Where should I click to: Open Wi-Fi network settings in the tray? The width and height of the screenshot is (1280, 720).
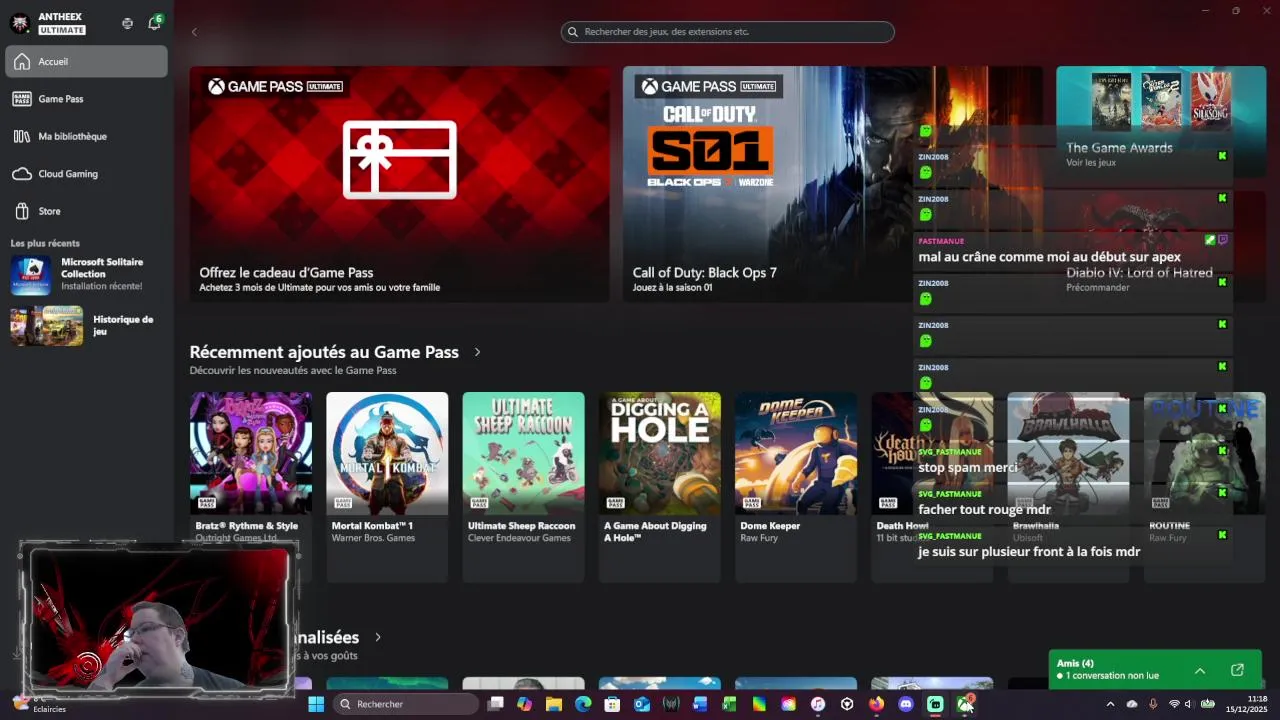(x=1174, y=704)
